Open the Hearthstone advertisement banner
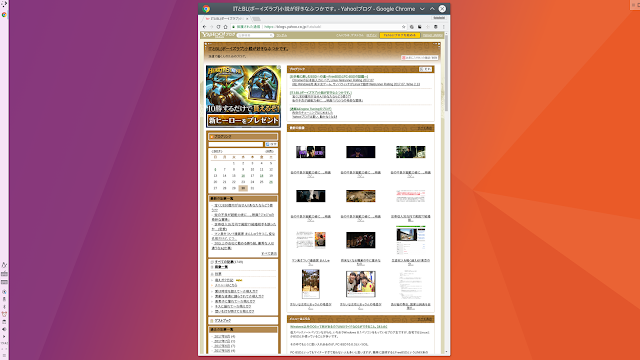Image resolution: width=640 pixels, height=360 pixels. [243, 96]
